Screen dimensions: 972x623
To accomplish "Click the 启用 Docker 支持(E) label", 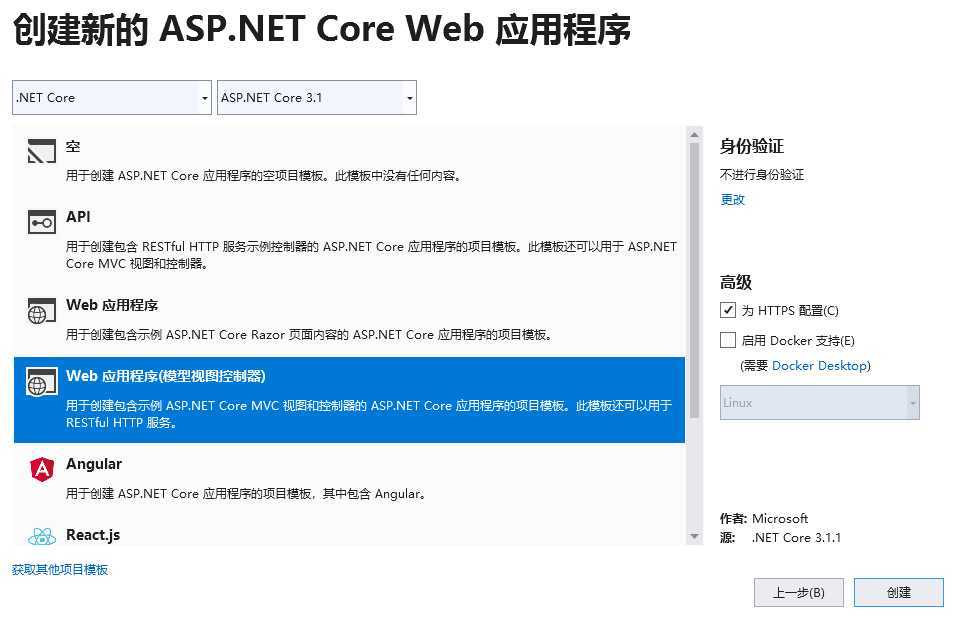I will [798, 340].
